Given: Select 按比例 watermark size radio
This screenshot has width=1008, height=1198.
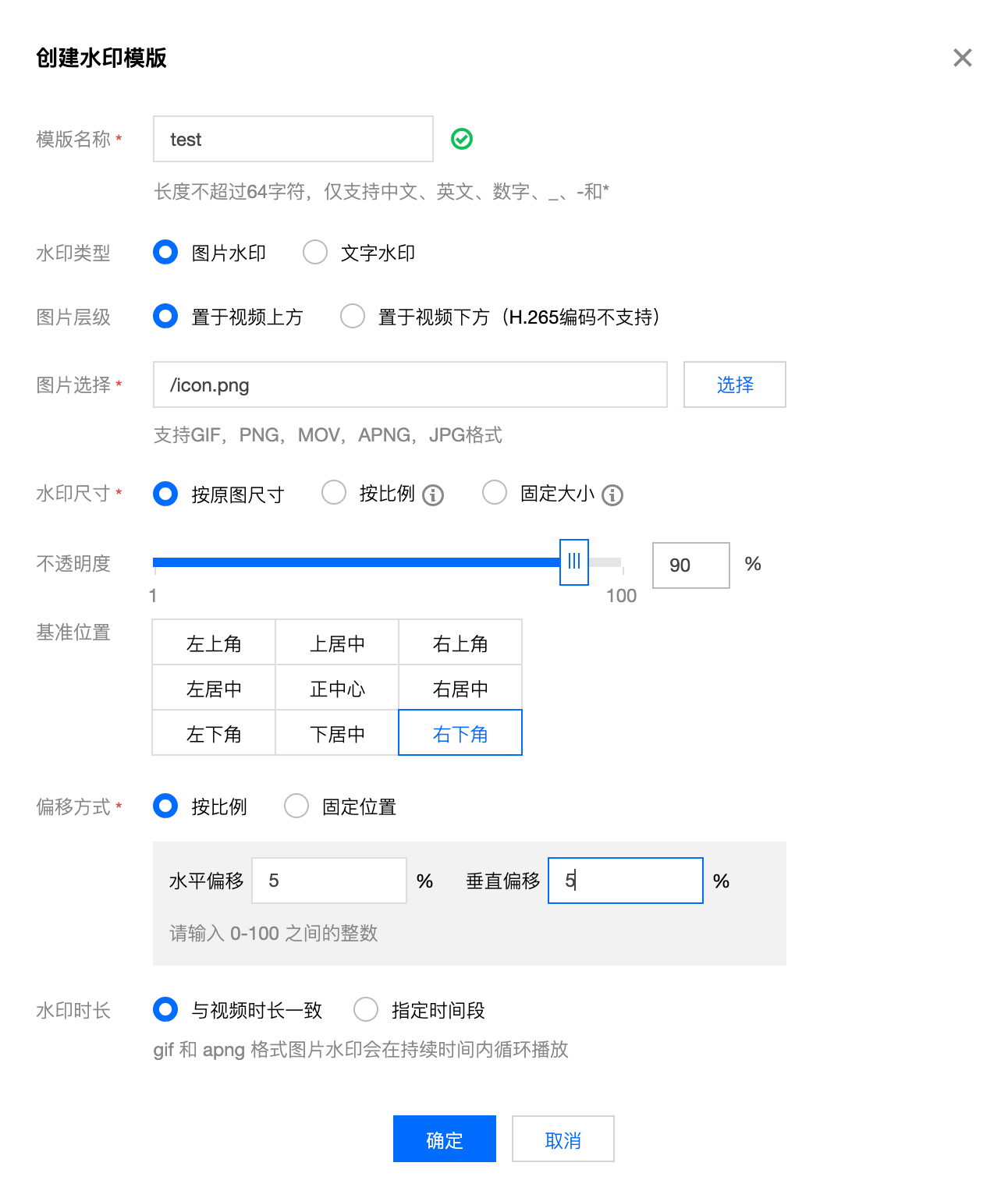Looking at the screenshot, I should click(334, 493).
